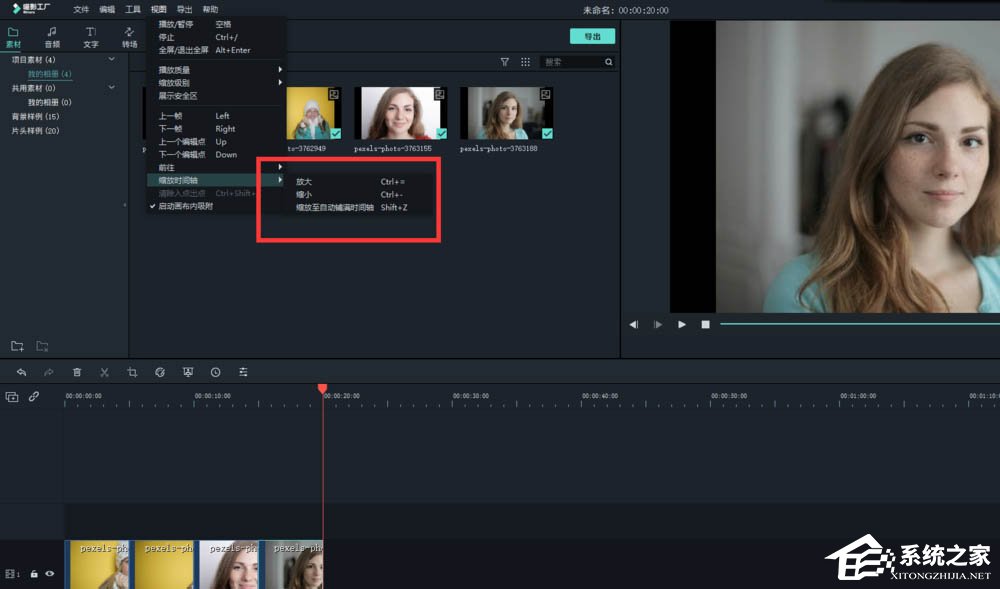The height and width of the screenshot is (589, 1000).
Task: Hide the video track with eye icon
Action: (x=49, y=574)
